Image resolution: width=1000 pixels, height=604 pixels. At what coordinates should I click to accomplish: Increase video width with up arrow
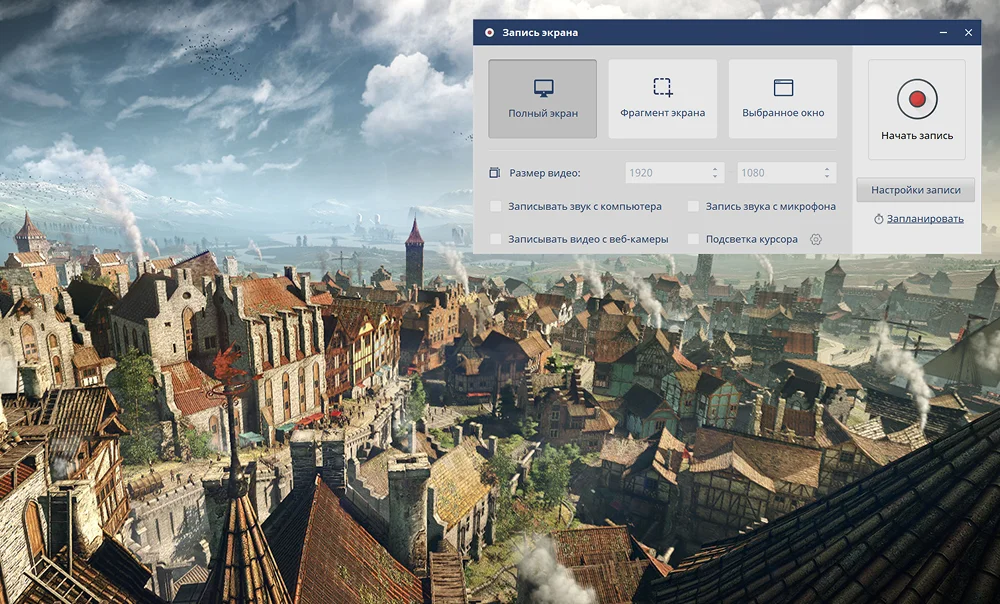tap(715, 169)
